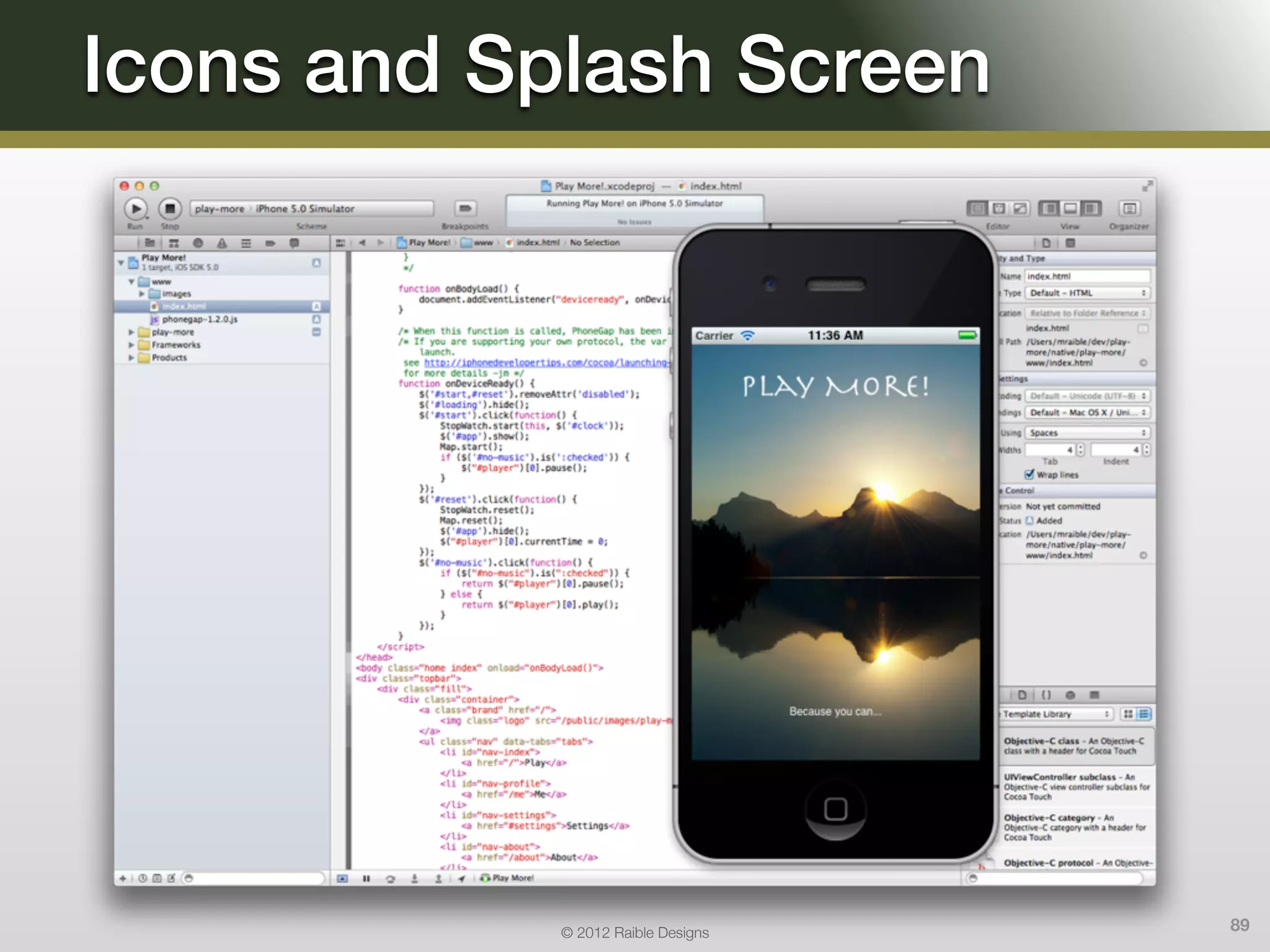Screen dimensions: 1270x952
Task: Open the Template Library dropdown
Action: click(x=1057, y=715)
